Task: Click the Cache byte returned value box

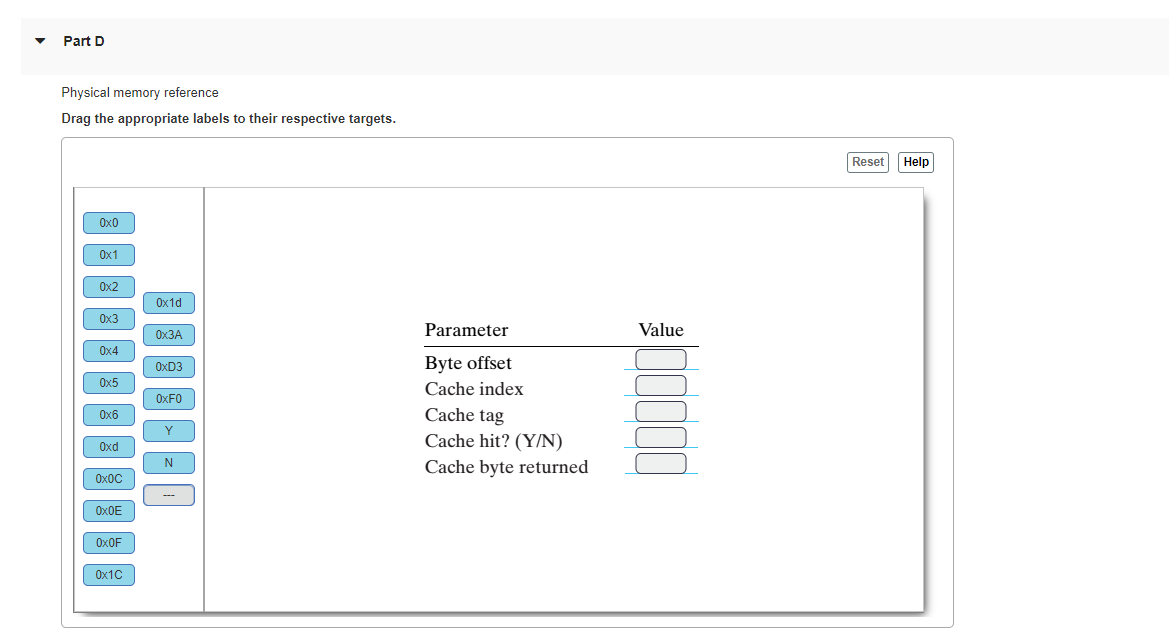Action: coord(660,462)
